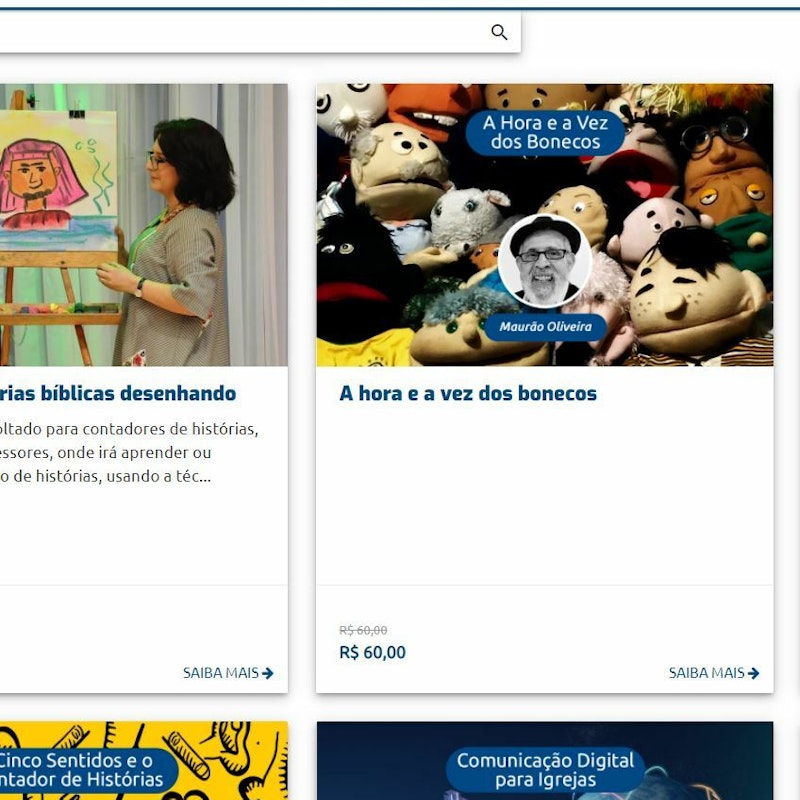This screenshot has width=800, height=800.
Task: Click the bold R$ 60,00 current price
Action: click(373, 653)
